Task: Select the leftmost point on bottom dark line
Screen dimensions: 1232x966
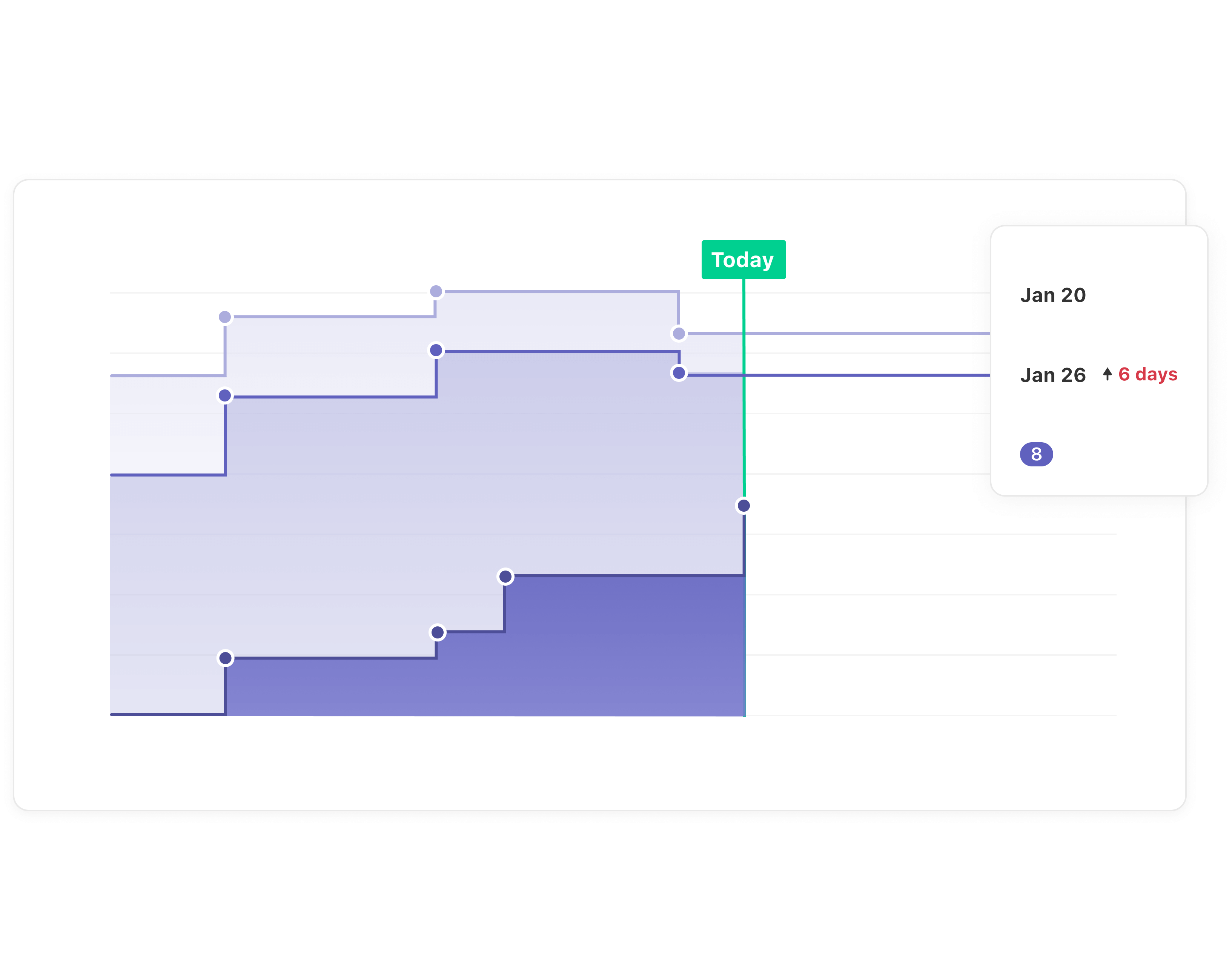Action: point(226,658)
